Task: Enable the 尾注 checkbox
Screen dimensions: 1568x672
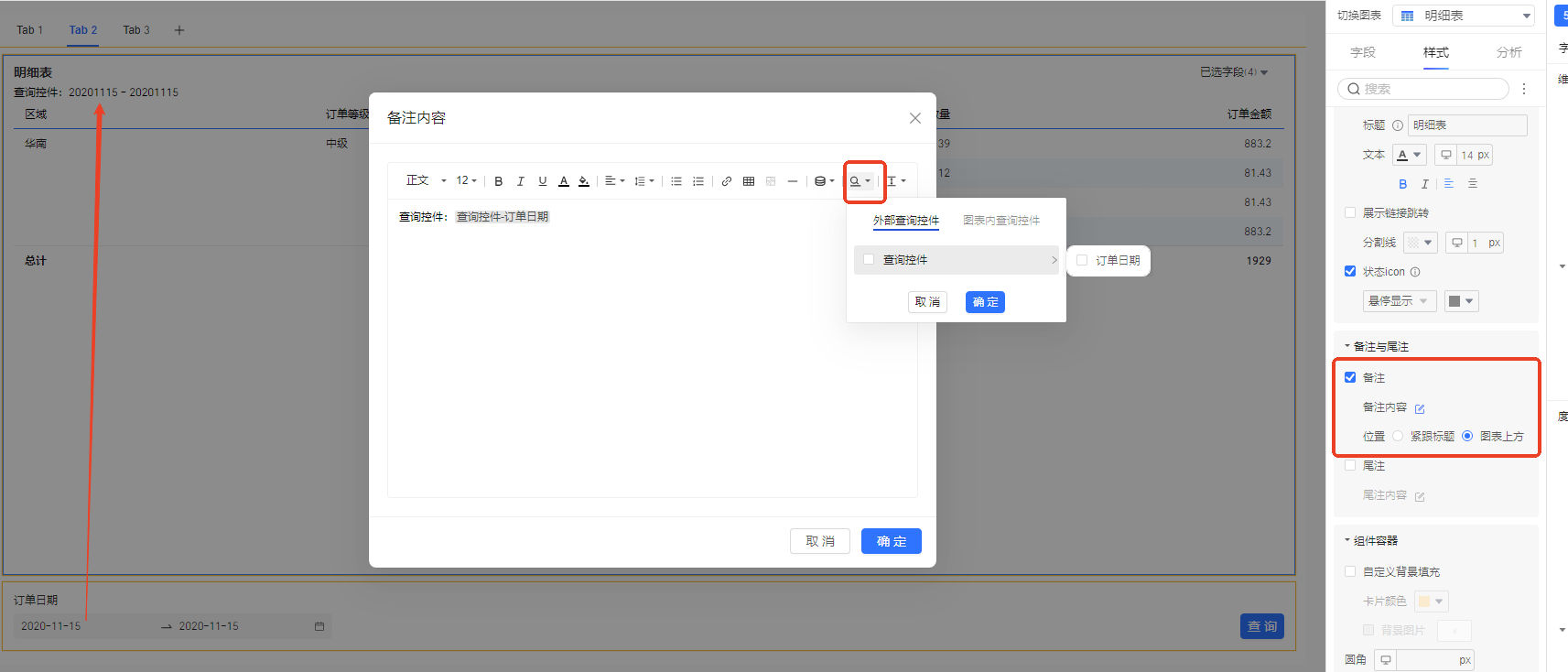Action: (1350, 466)
